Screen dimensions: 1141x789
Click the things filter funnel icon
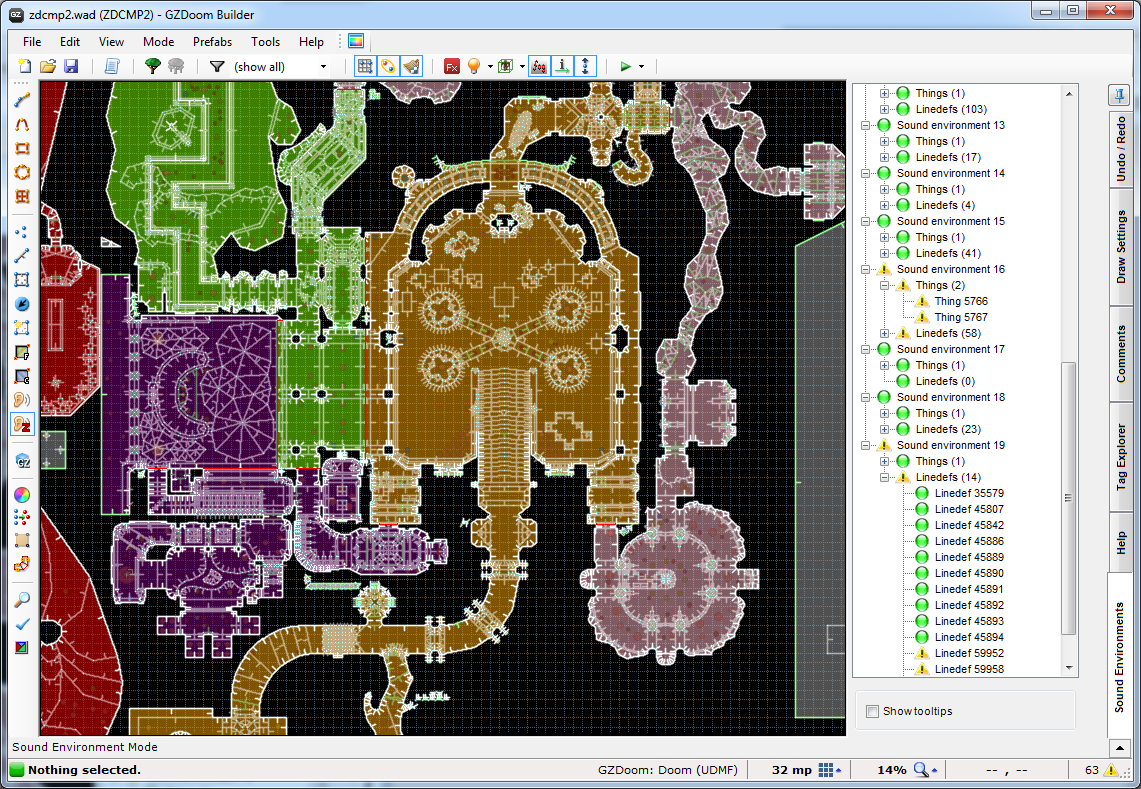pos(217,66)
